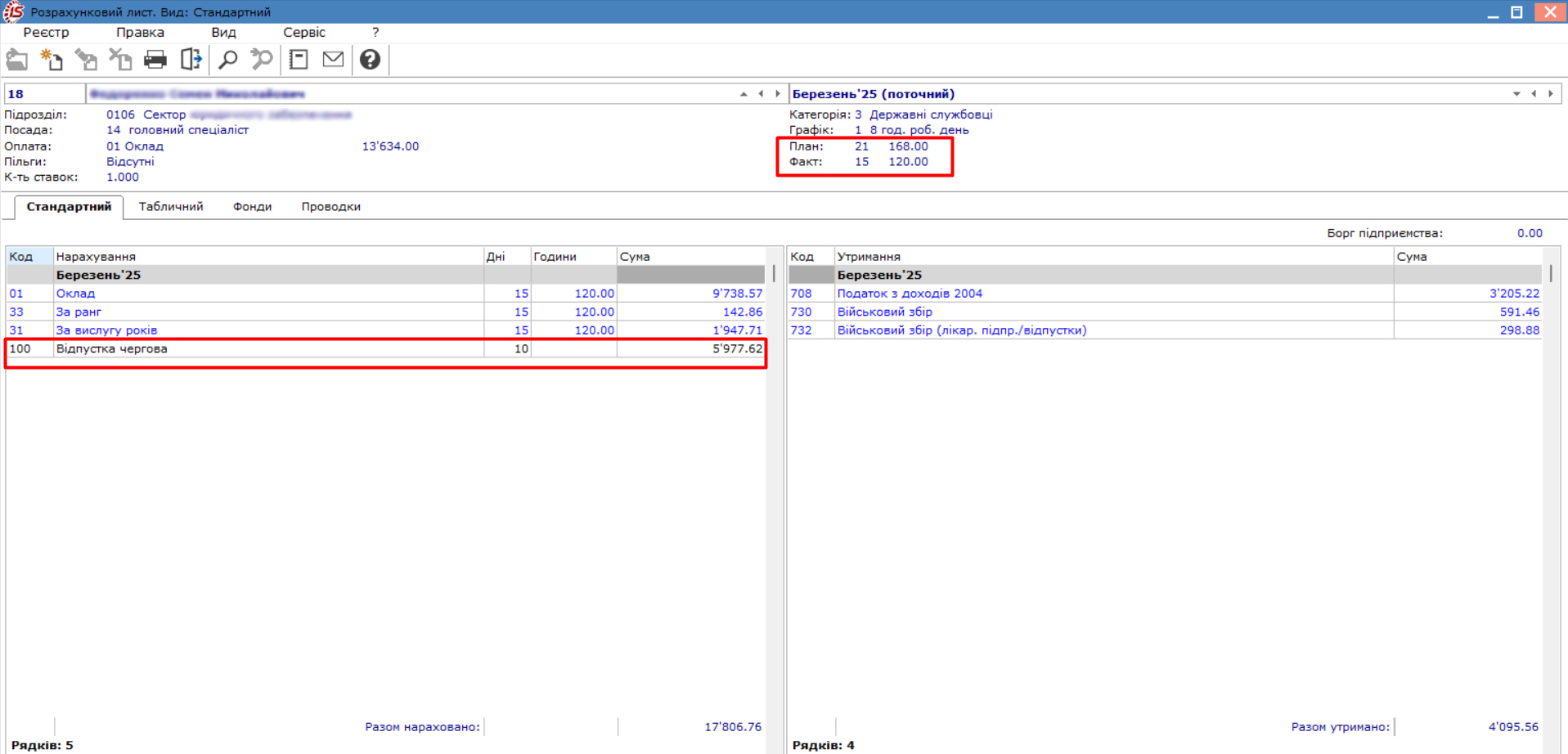The width and height of the screenshot is (1568, 754).
Task: Click the Нарахування column header
Action: coord(268,257)
